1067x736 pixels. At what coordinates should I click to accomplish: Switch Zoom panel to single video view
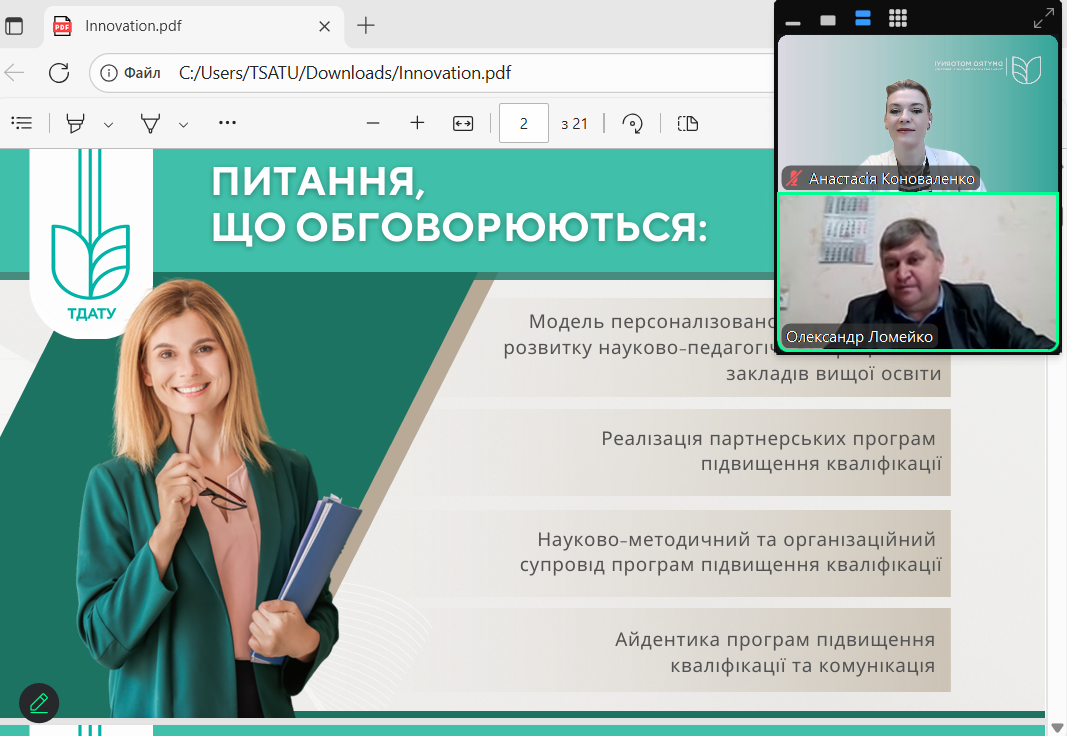(x=828, y=20)
